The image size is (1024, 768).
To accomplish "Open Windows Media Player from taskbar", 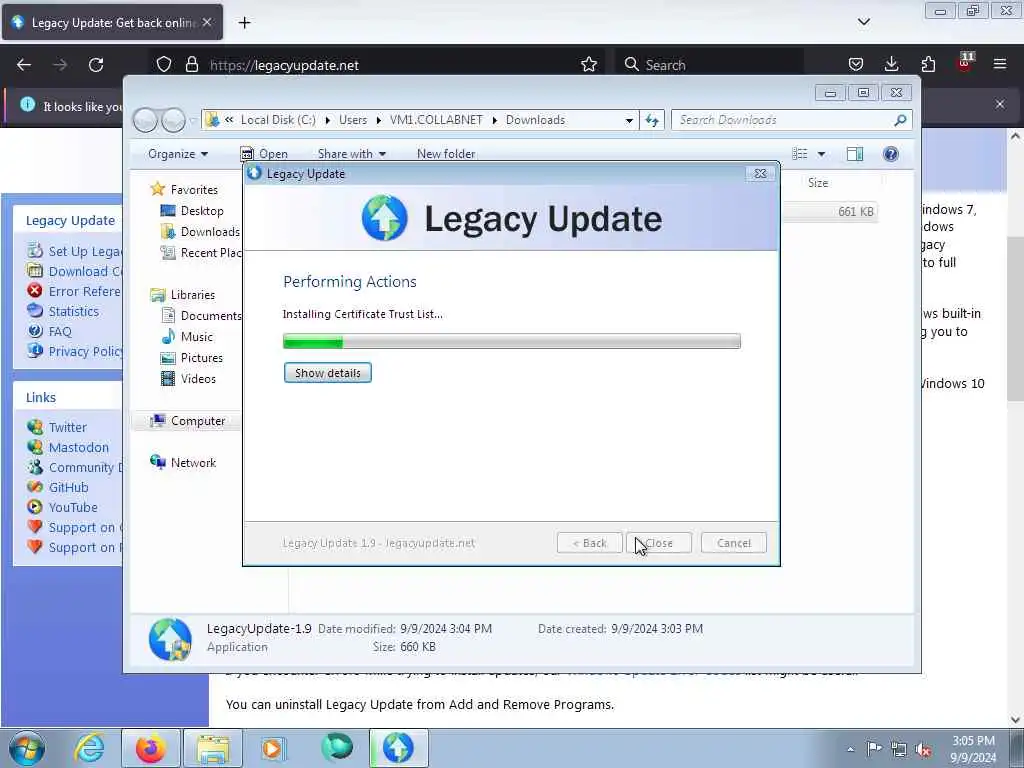I will click(x=274, y=748).
